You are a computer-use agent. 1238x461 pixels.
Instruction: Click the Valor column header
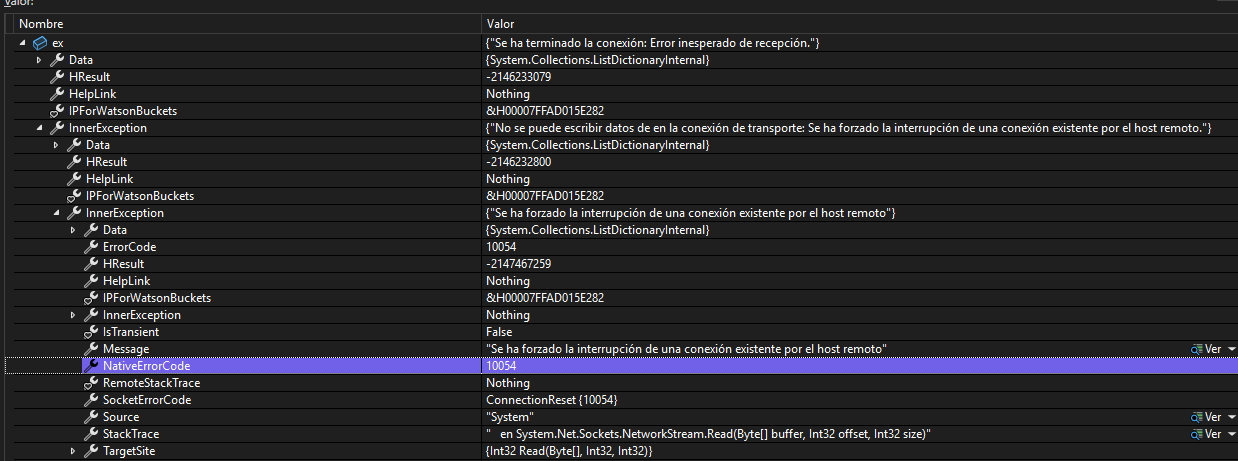point(500,23)
